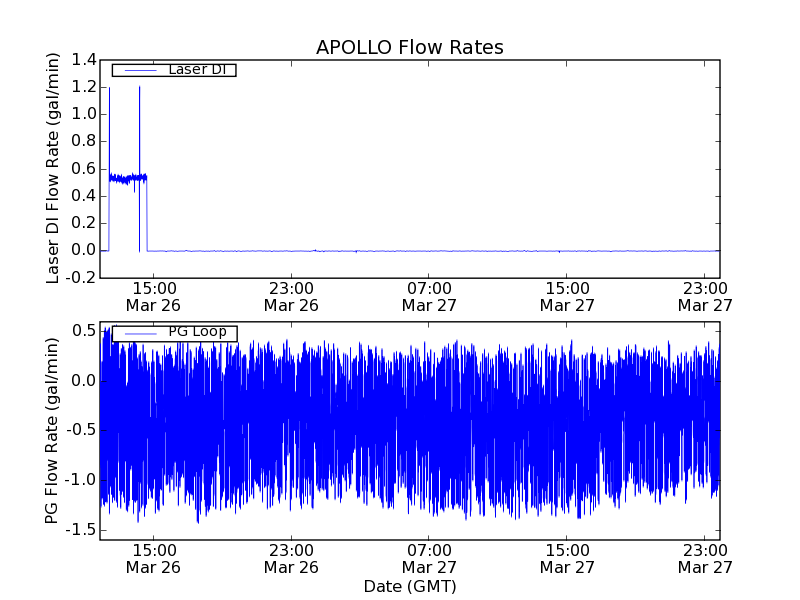The image size is (800, 600).
Task: Click the 'APOLLO Flow Rates' chart title
Action: 410,47
